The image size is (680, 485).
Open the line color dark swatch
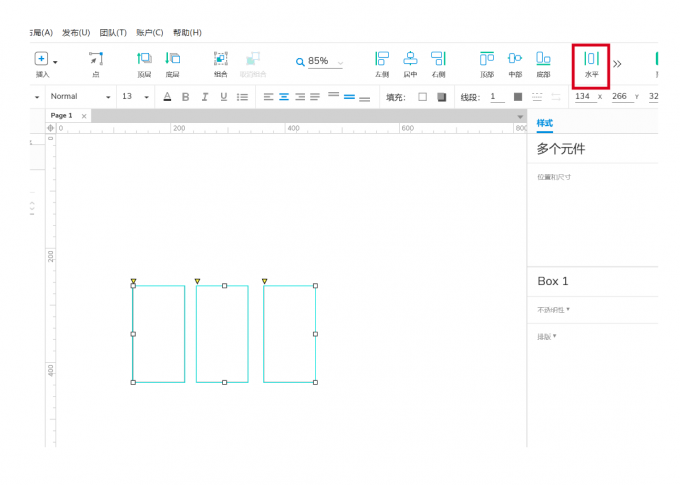pyautogui.click(x=518, y=97)
